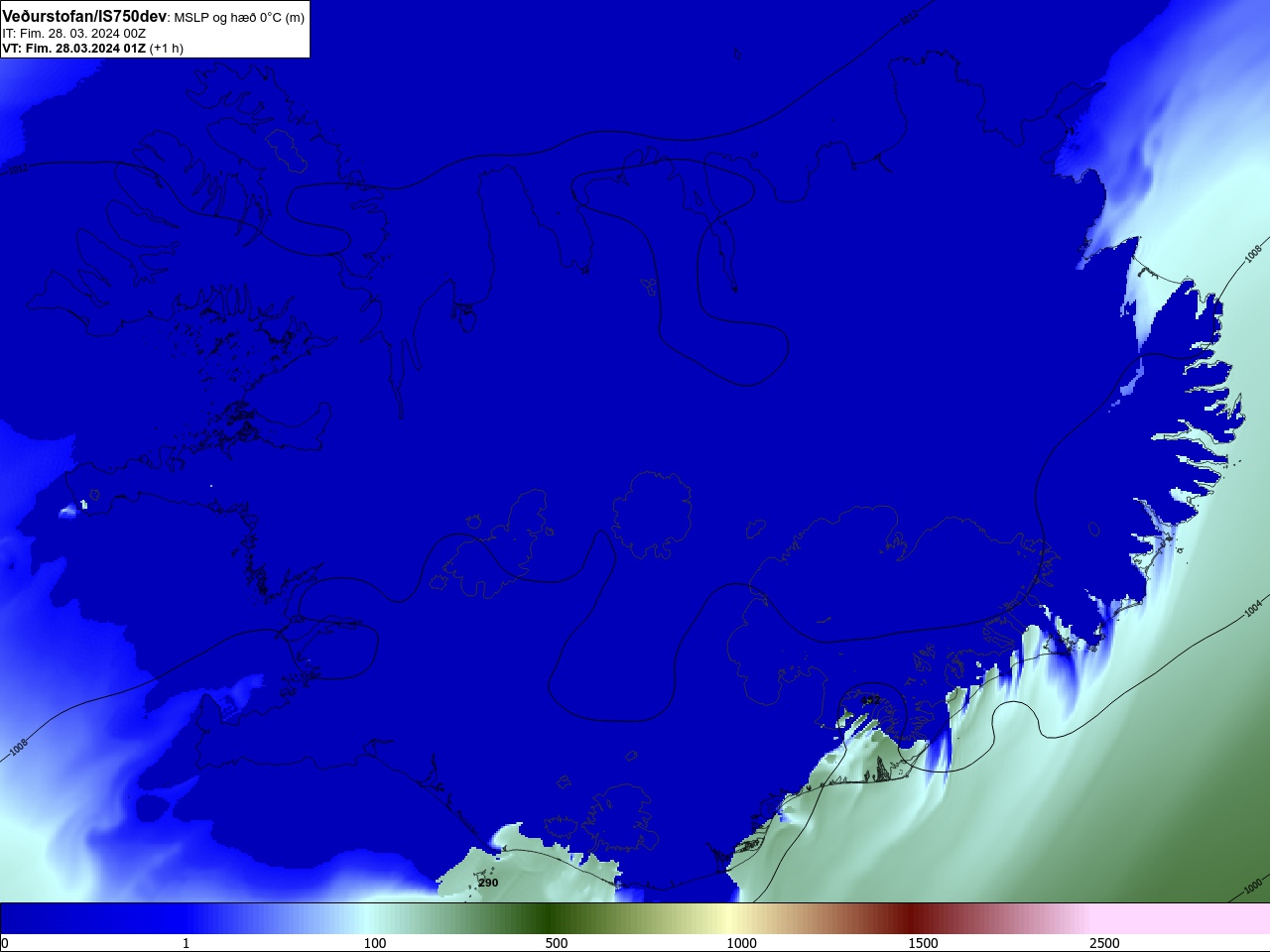The image size is (1270, 952).
Task: Click the "1500" label on the color scale
Action: [923, 943]
